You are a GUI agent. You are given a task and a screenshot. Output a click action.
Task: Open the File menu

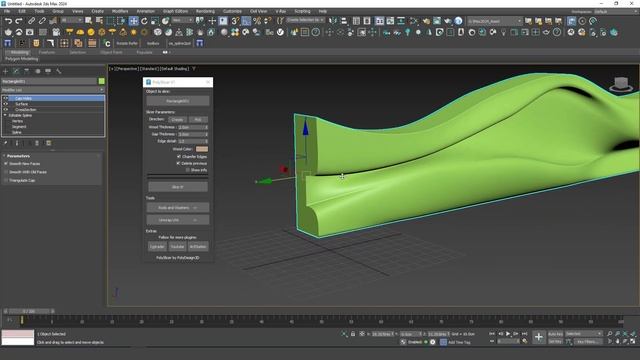[x=7, y=11]
